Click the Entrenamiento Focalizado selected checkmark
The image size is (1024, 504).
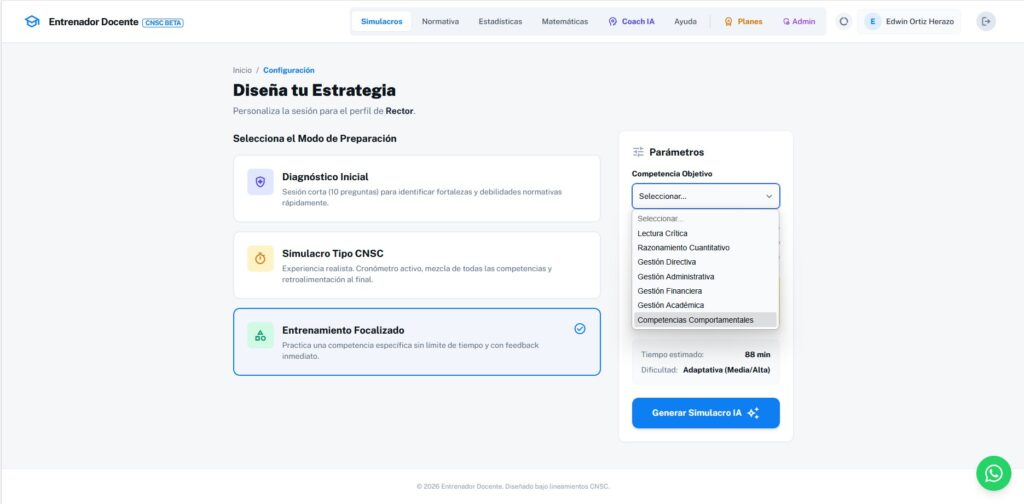coord(580,328)
